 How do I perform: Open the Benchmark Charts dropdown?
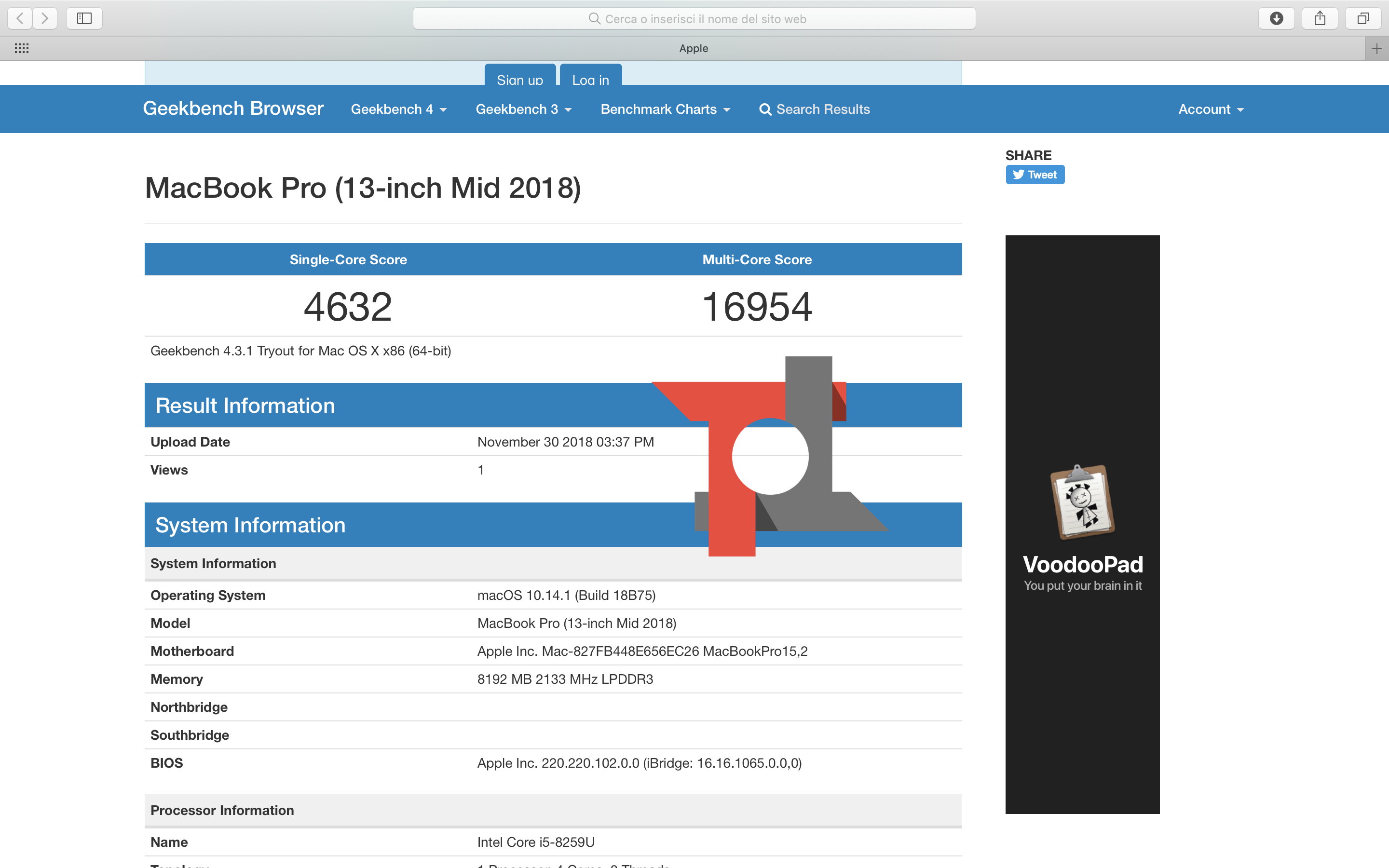665,109
